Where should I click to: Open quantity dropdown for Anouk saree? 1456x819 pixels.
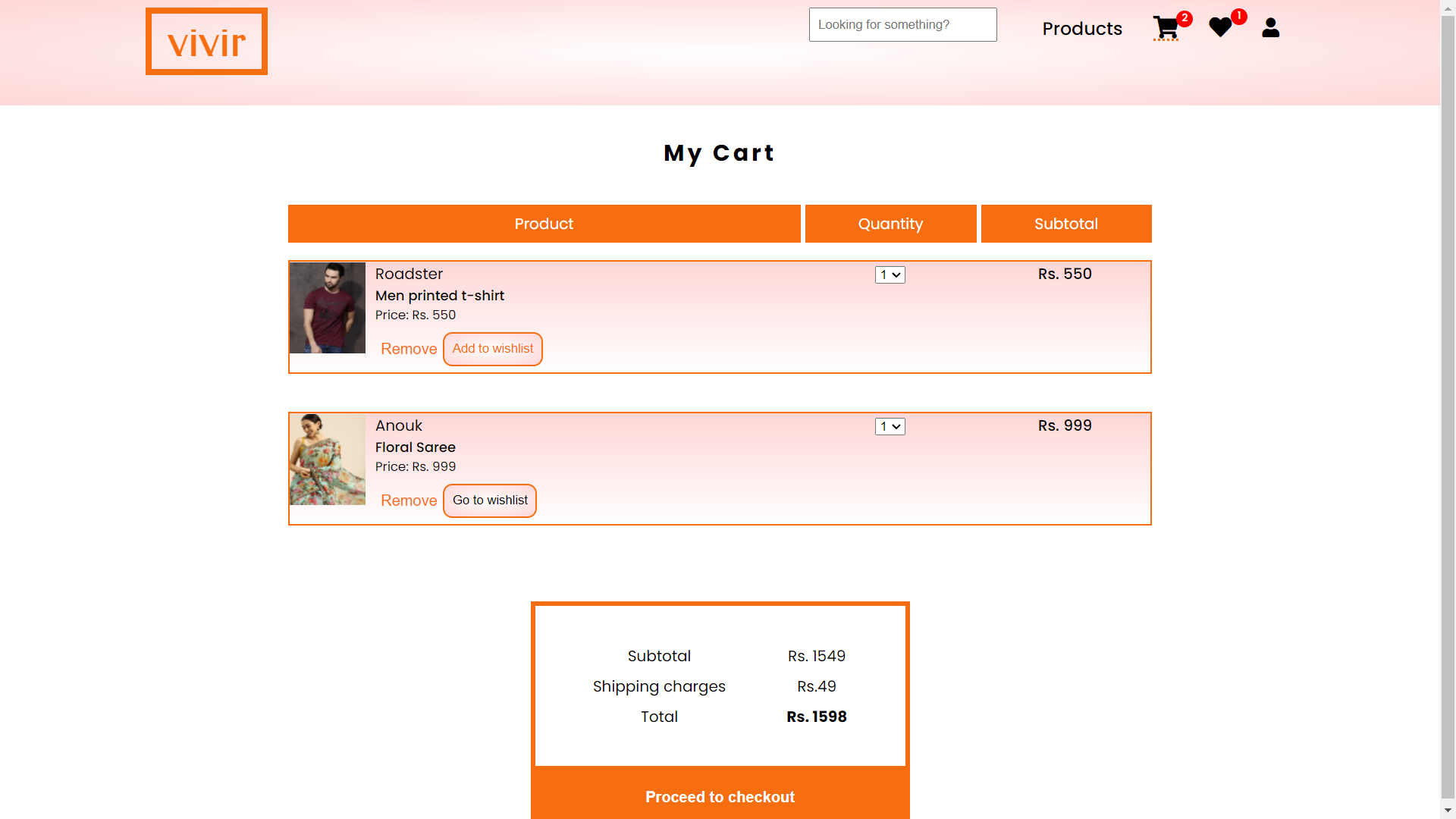pyautogui.click(x=890, y=426)
